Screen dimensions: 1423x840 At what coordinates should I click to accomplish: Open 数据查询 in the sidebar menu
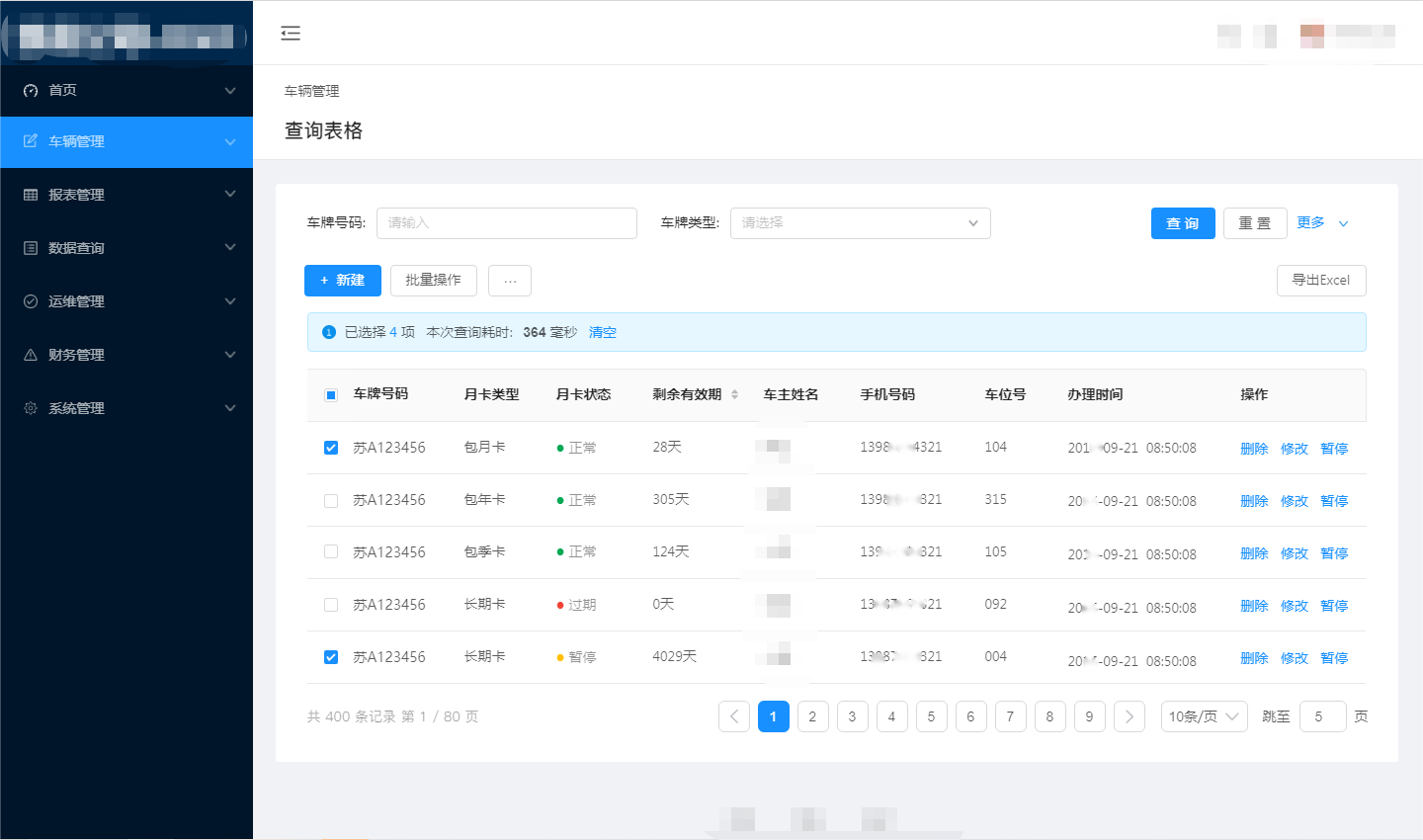click(x=77, y=248)
